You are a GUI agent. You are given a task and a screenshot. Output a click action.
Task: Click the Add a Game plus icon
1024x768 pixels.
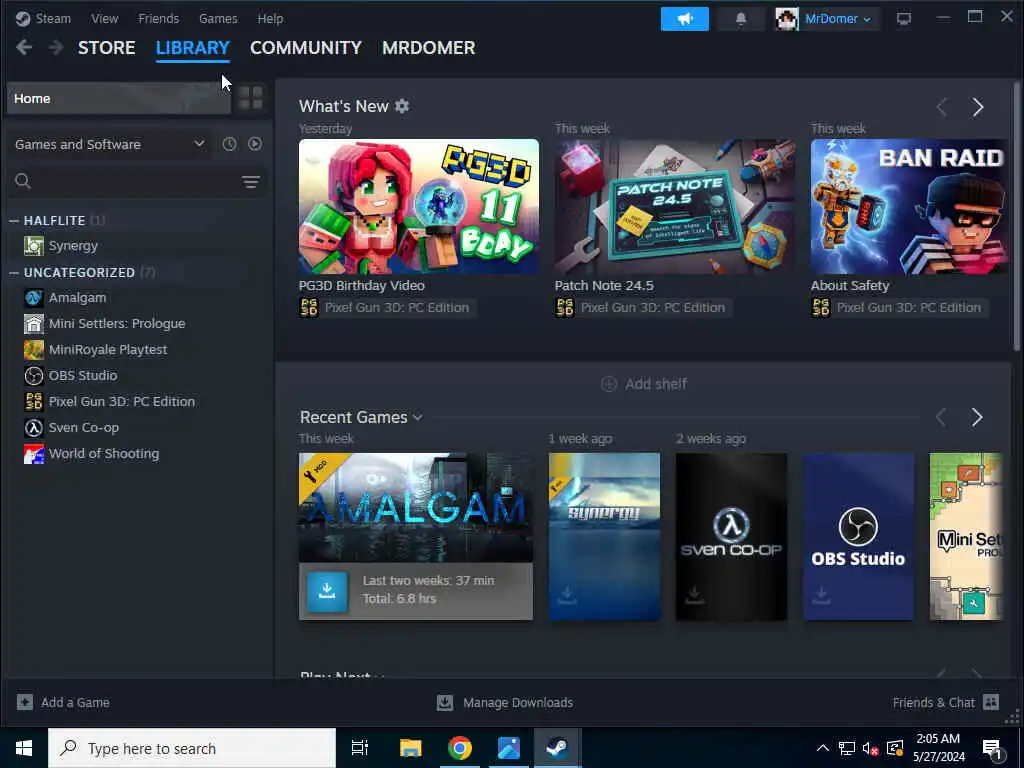(25, 703)
